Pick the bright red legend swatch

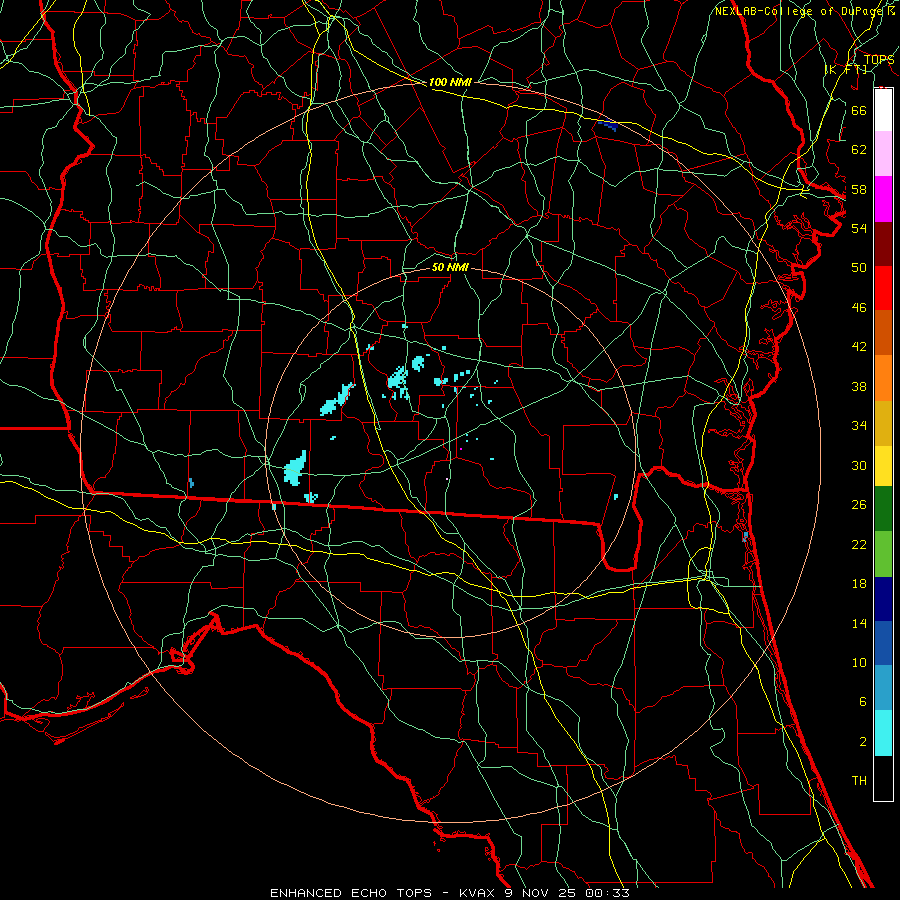(883, 288)
